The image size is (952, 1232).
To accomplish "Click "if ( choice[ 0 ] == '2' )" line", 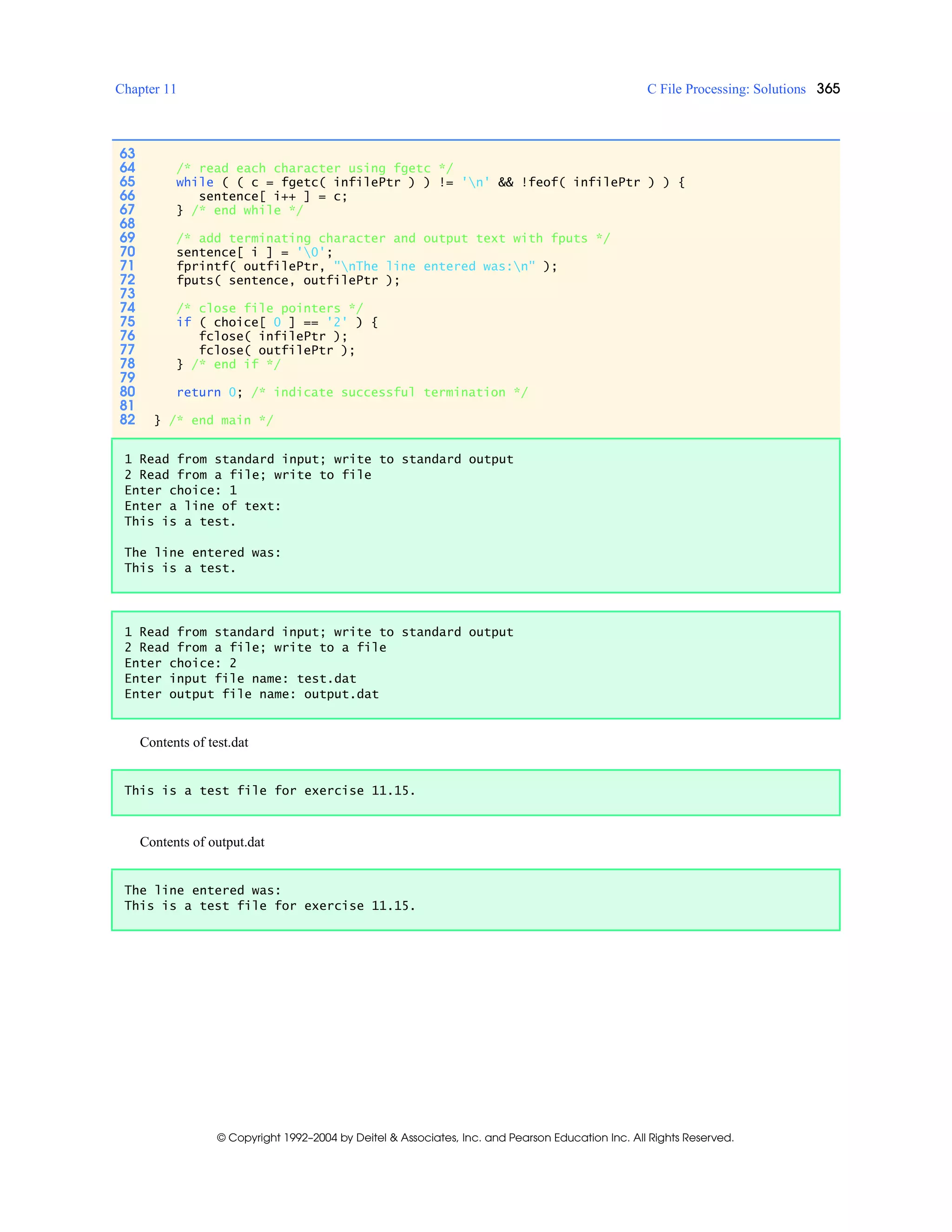I will click(277, 322).
